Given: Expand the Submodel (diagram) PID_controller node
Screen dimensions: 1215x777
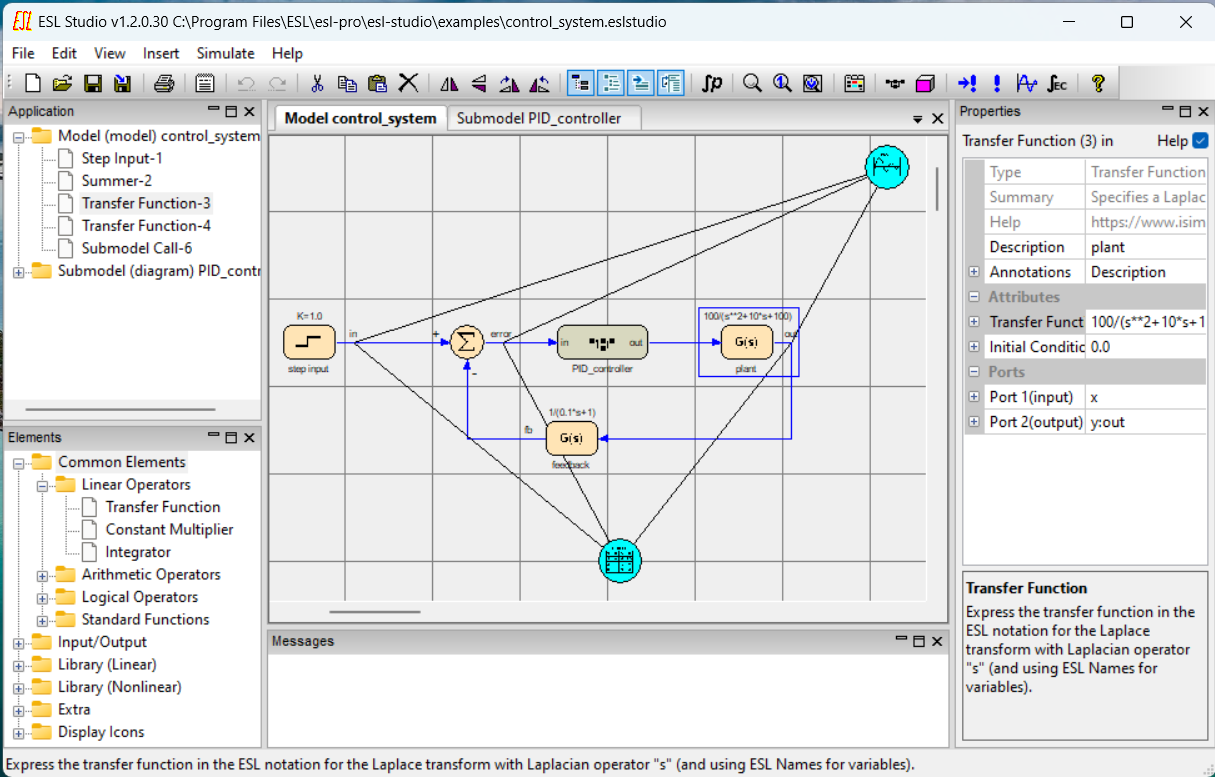Looking at the screenshot, I should pos(18,271).
